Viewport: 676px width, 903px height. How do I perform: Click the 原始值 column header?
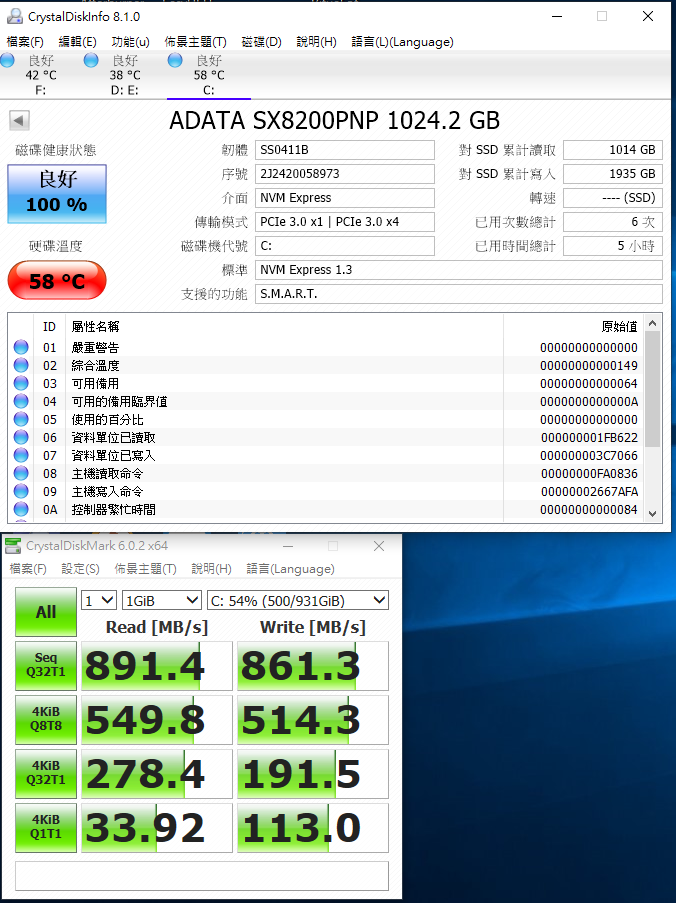(619, 327)
